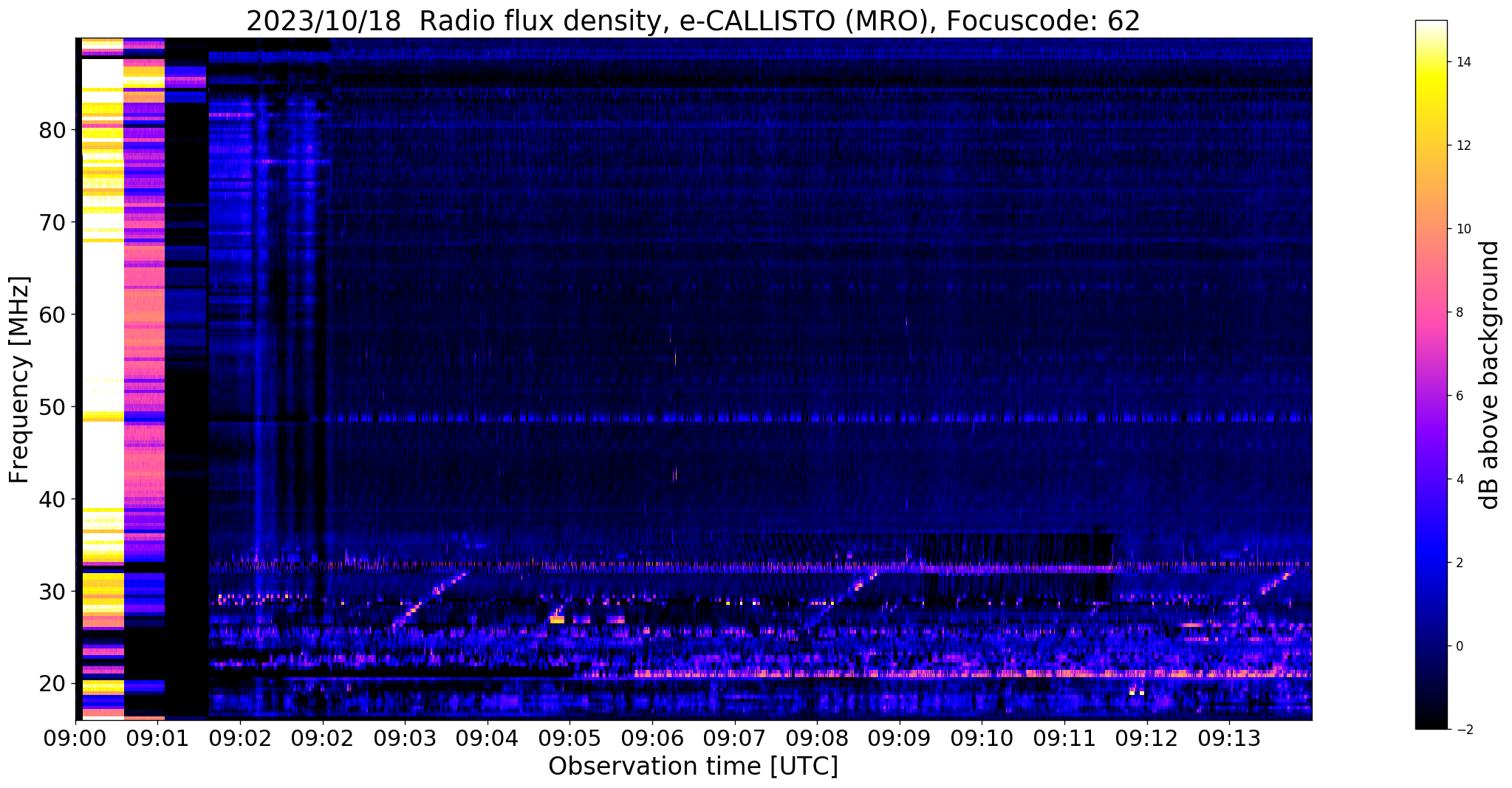Click the 80 MHz frequency tick label

click(52, 131)
